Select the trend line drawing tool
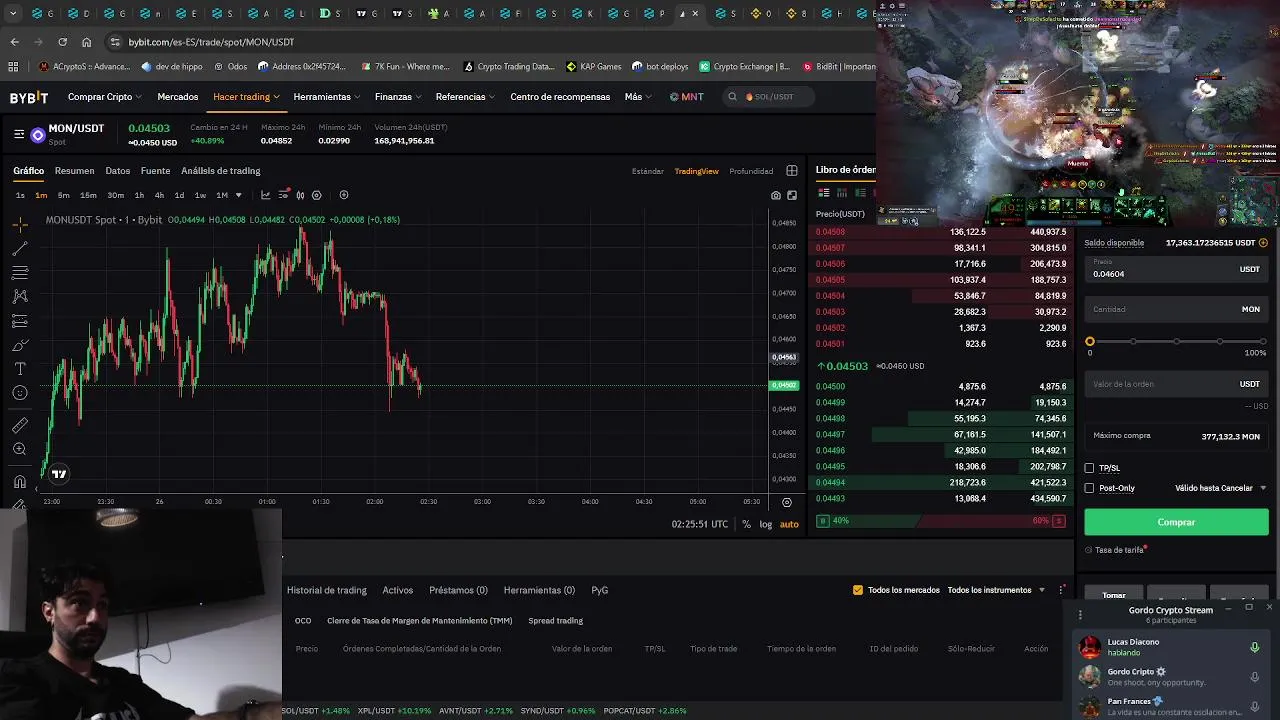 click(20, 249)
